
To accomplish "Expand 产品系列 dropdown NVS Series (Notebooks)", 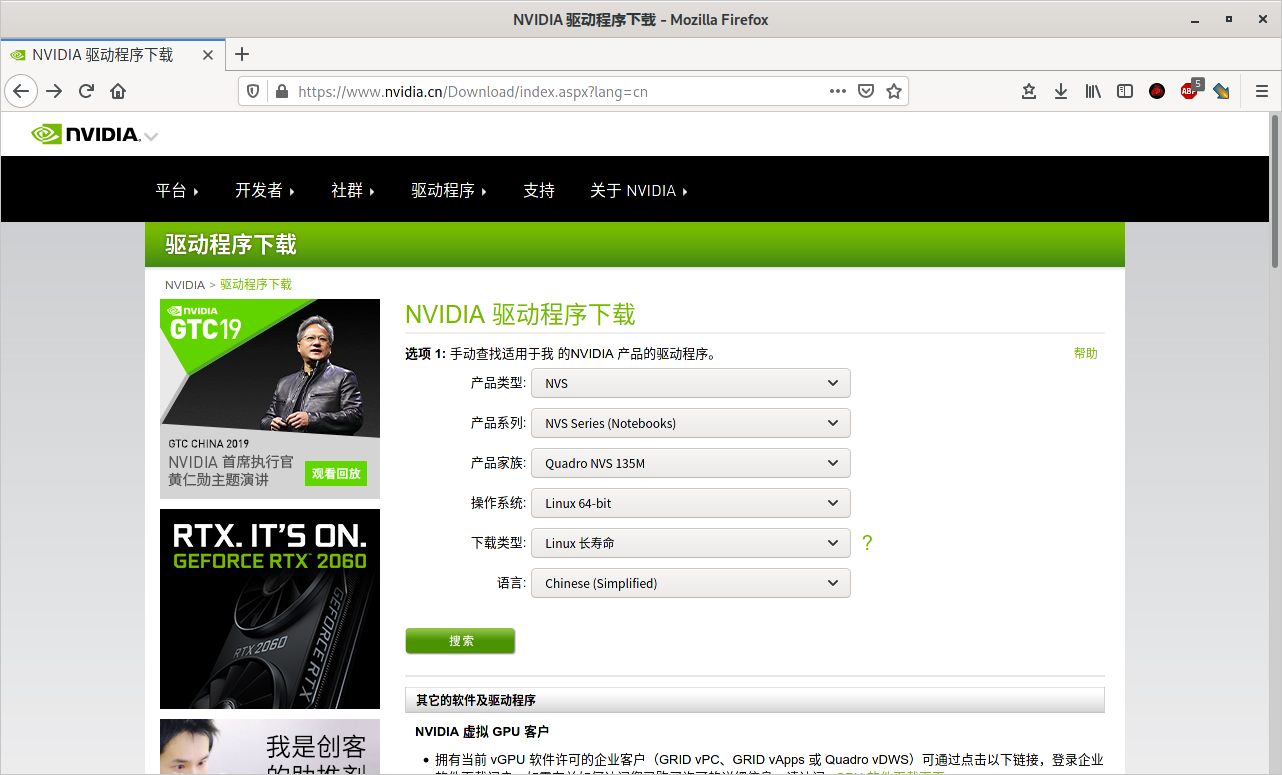I will pyautogui.click(x=691, y=423).
